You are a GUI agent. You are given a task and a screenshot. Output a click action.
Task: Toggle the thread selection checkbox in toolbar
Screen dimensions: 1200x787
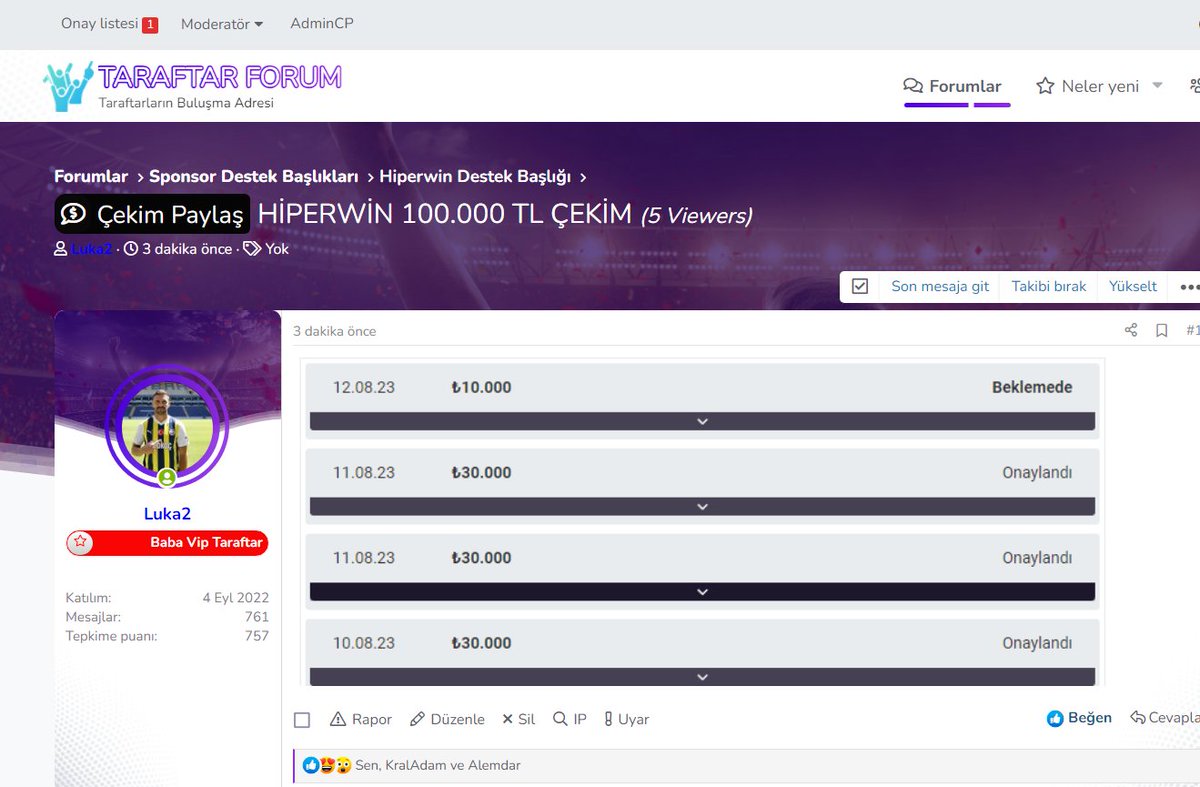[860, 286]
